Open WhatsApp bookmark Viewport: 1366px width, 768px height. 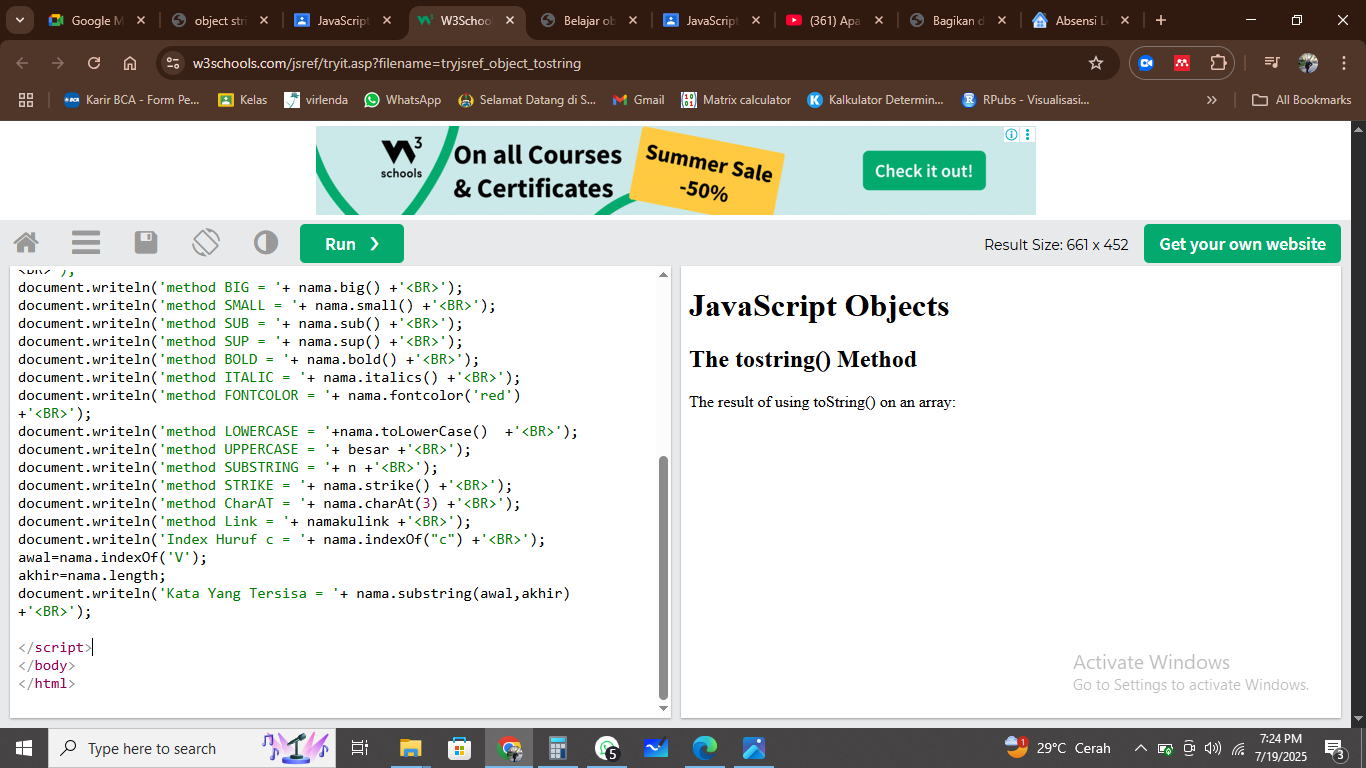coord(403,99)
